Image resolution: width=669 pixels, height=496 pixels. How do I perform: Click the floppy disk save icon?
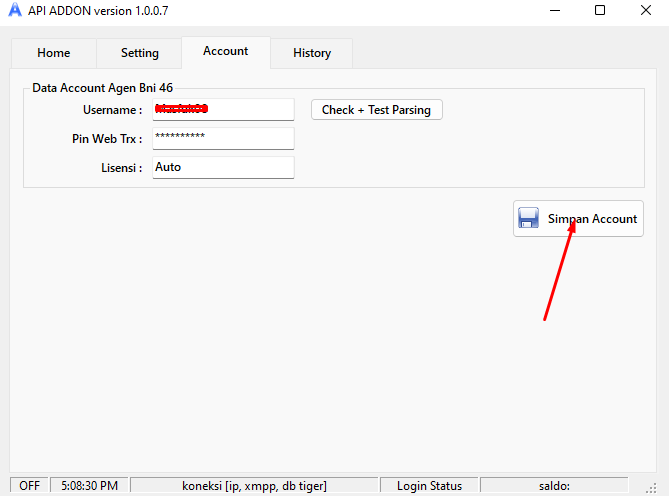pyautogui.click(x=529, y=218)
